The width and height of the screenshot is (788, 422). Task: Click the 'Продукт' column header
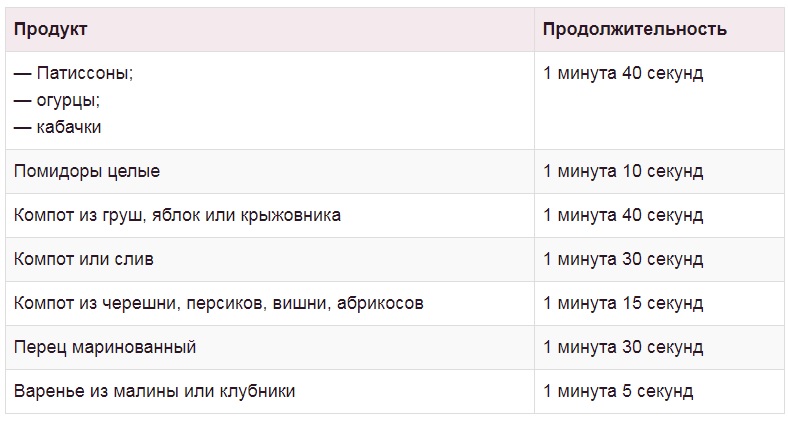point(51,29)
